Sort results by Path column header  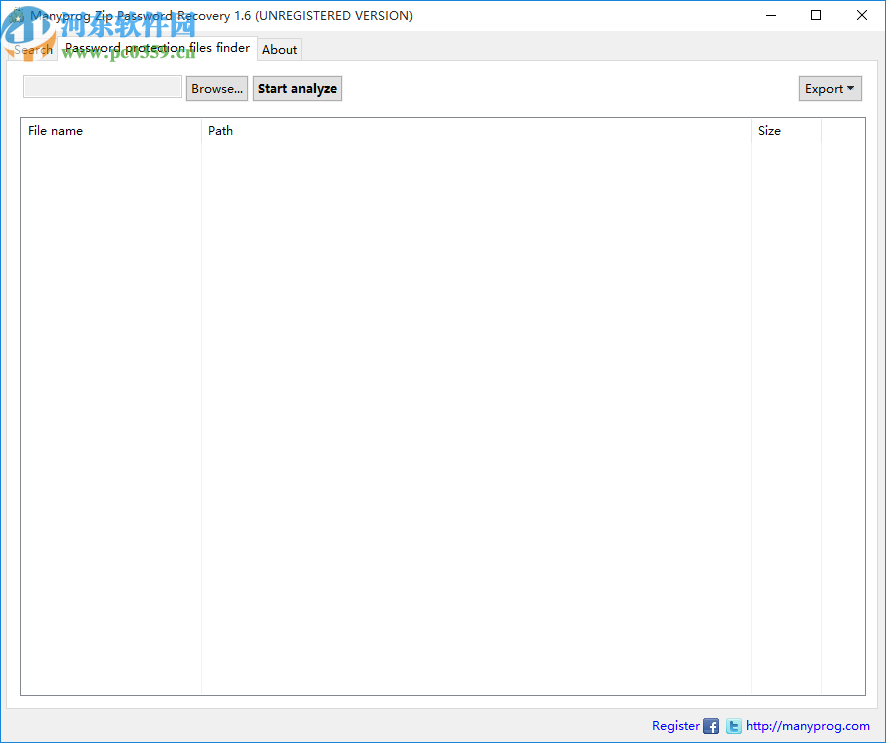220,130
